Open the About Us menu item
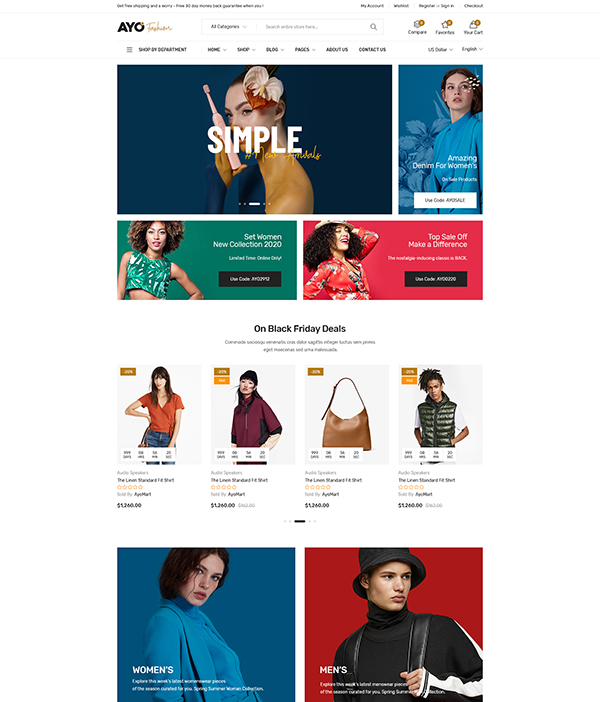Image resolution: width=600 pixels, height=702 pixels. [337, 50]
